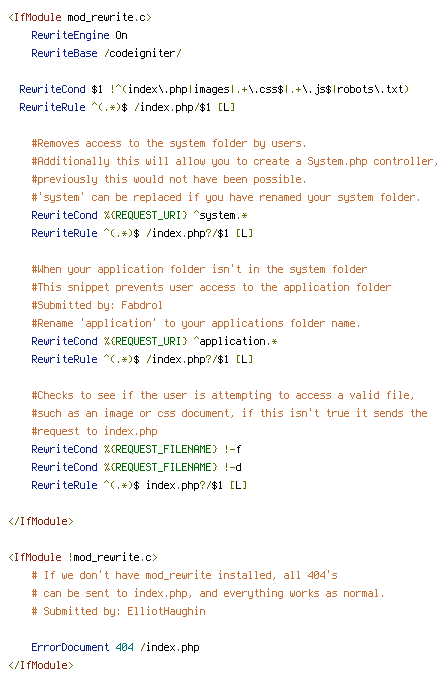The height and width of the screenshot is (682, 448).
Task: Click the RewriteCond ^application.* condition
Action: tap(154, 341)
